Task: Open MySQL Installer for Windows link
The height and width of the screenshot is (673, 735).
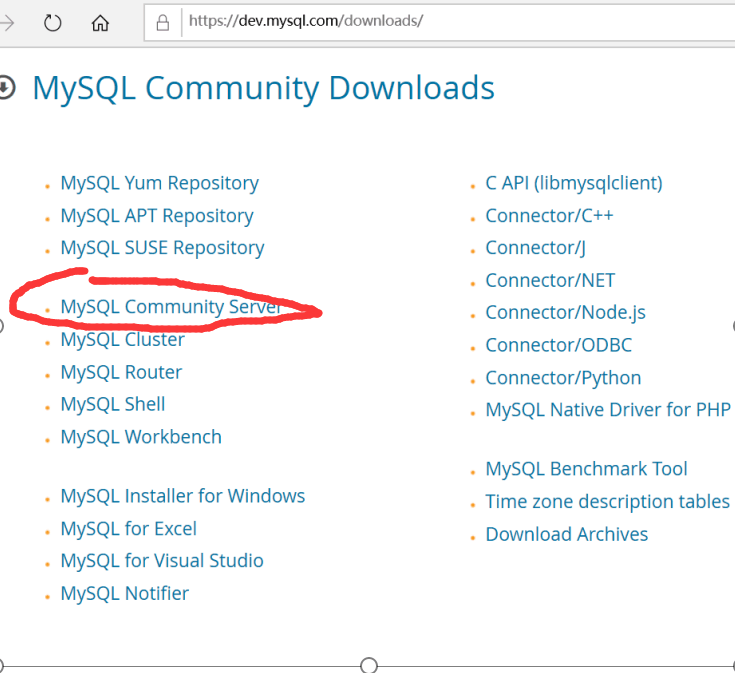Action: [x=183, y=496]
